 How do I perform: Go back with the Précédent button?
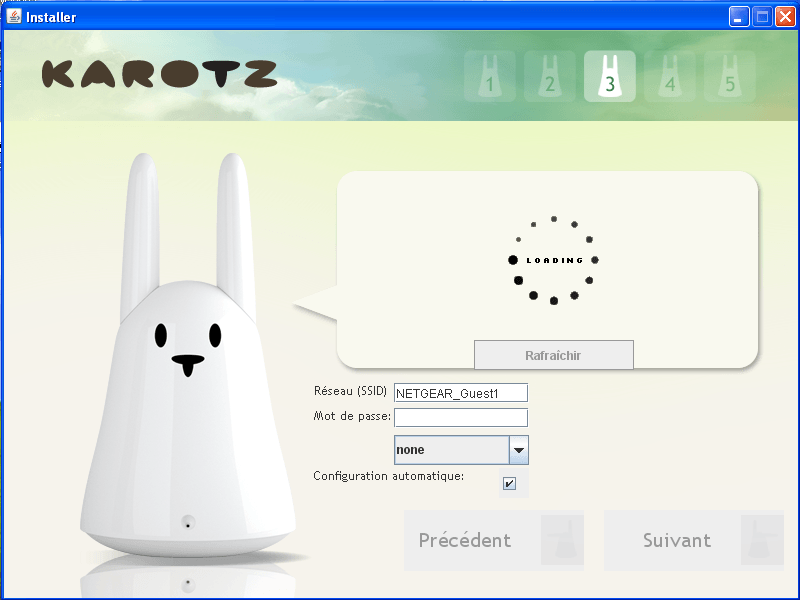494,540
